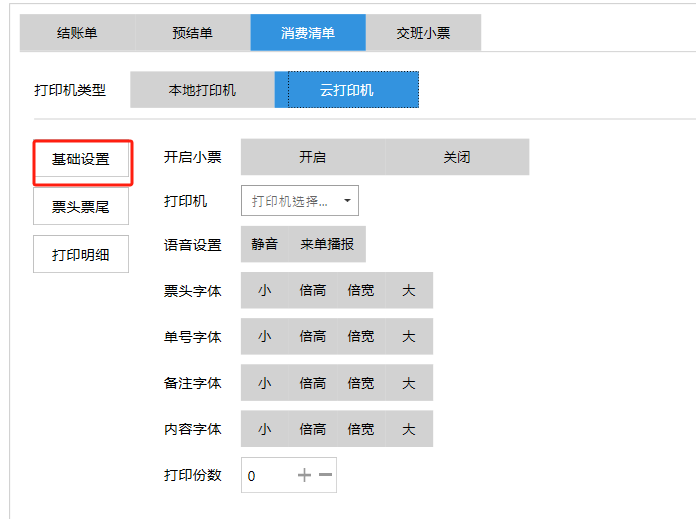Click the minus icon for 打印份数
This screenshot has height=519, width=696.
[325, 475]
